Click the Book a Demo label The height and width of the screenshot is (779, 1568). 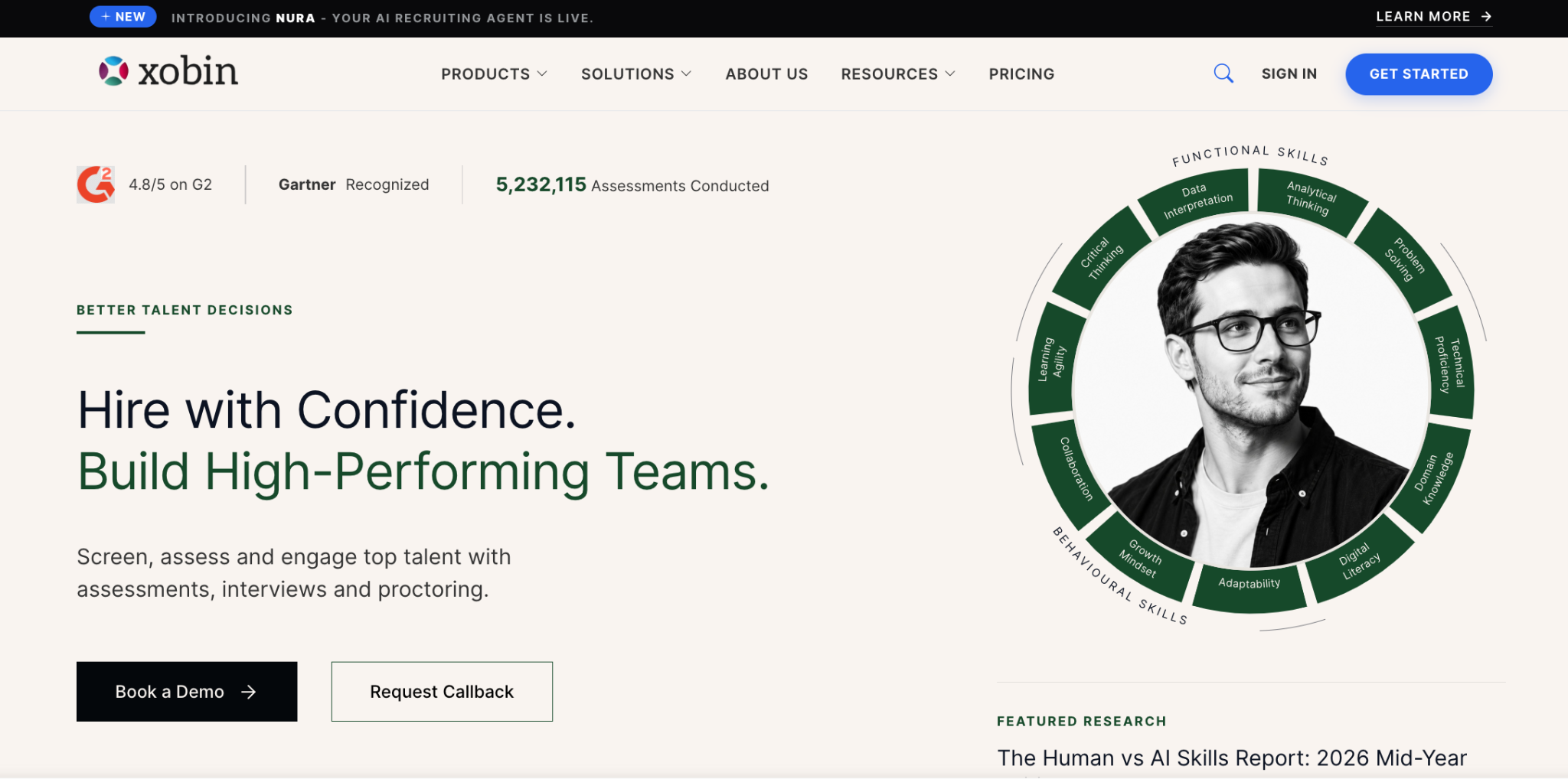170,692
